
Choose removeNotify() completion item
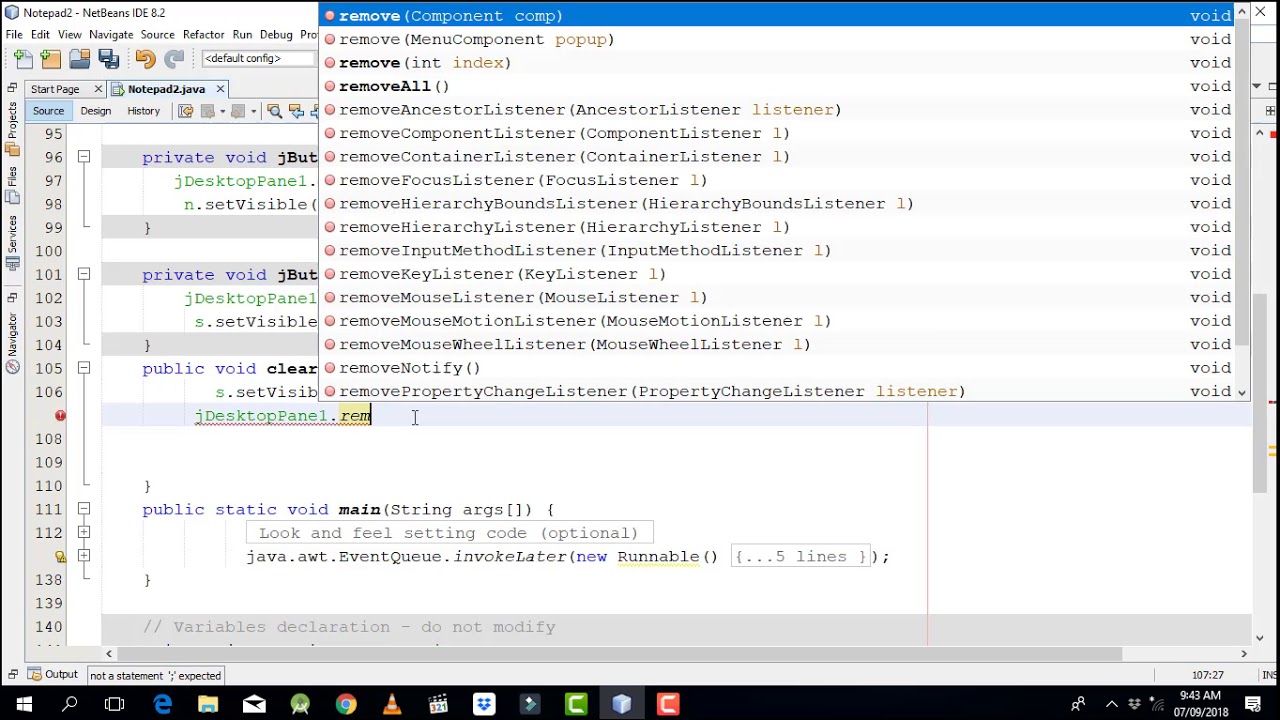779,368
